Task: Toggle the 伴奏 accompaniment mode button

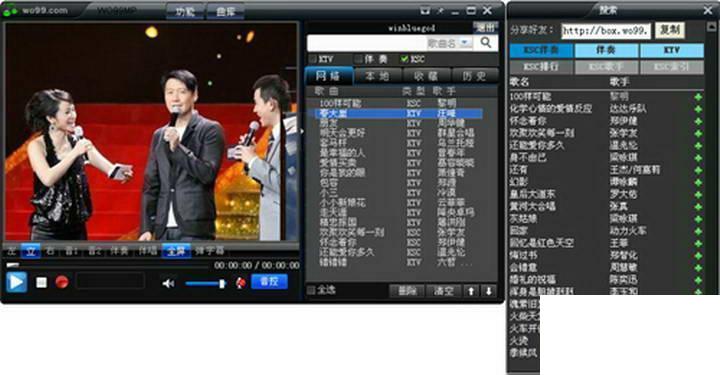Action: tap(118, 251)
